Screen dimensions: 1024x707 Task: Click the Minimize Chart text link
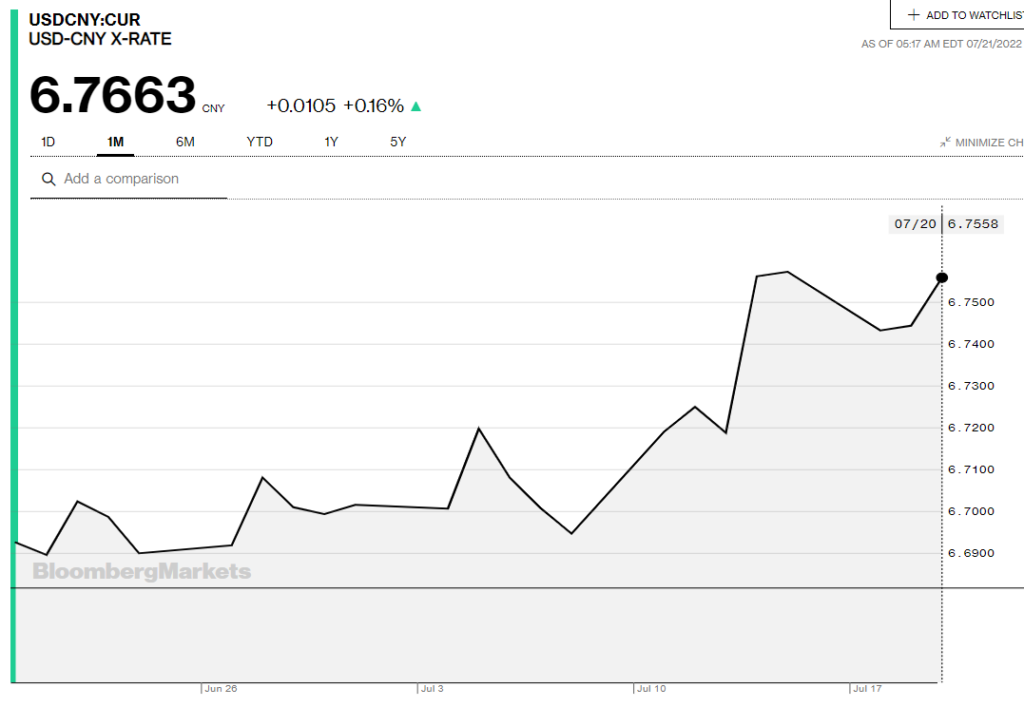pos(988,143)
